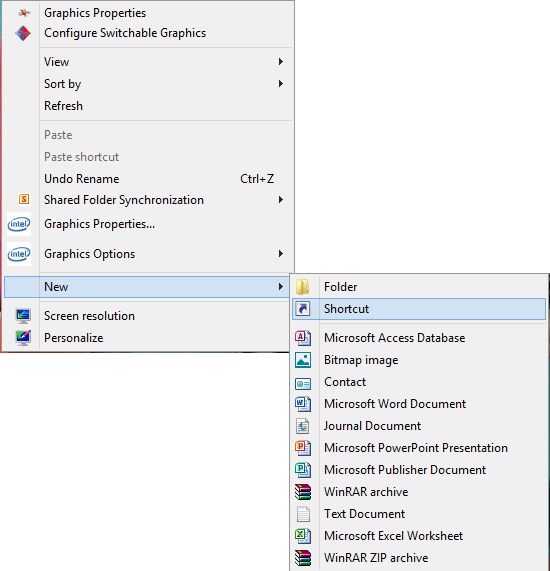550x571 pixels.
Task: Select Refresh from the context menu
Action: click(148, 106)
